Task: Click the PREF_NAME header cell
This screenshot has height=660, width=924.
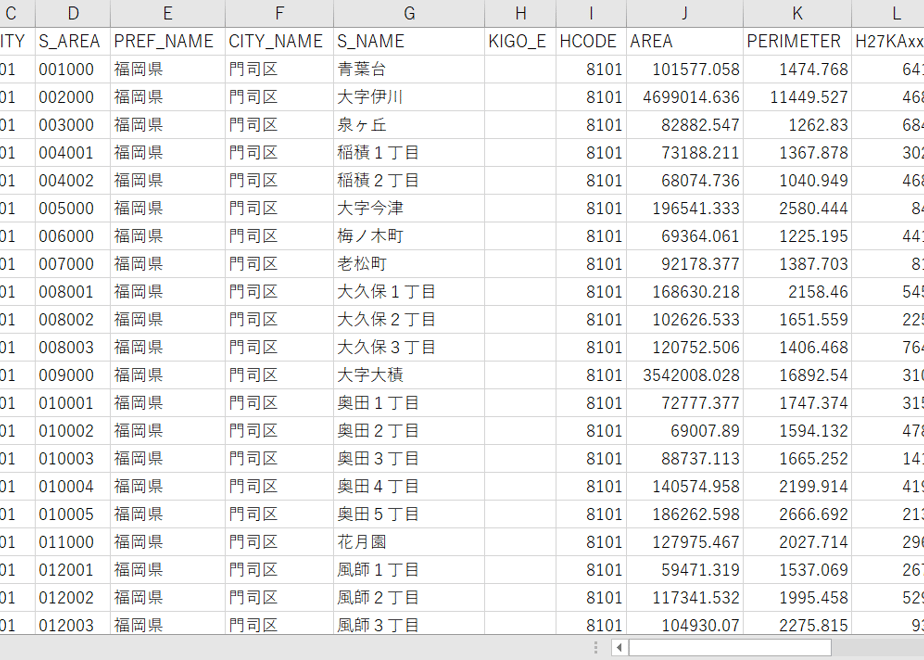Action: point(168,41)
